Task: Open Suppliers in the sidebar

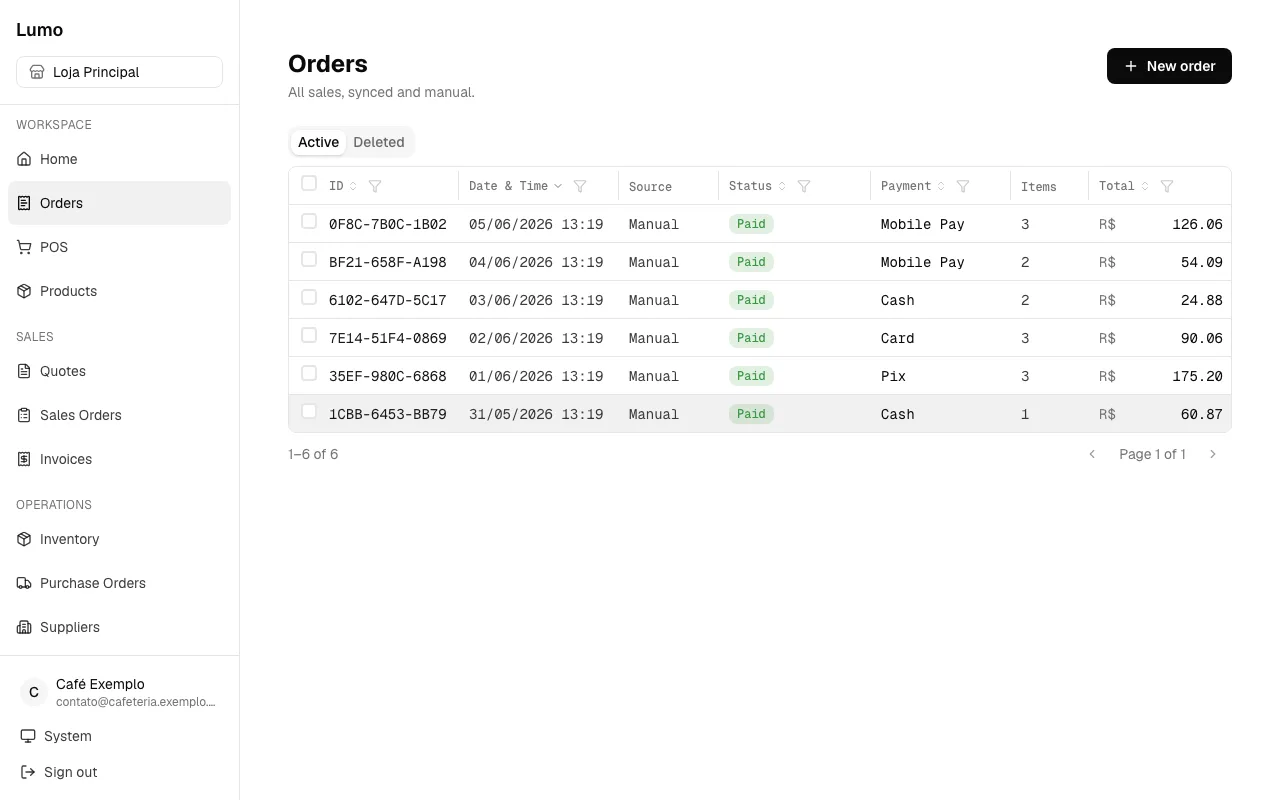Action: point(119,627)
